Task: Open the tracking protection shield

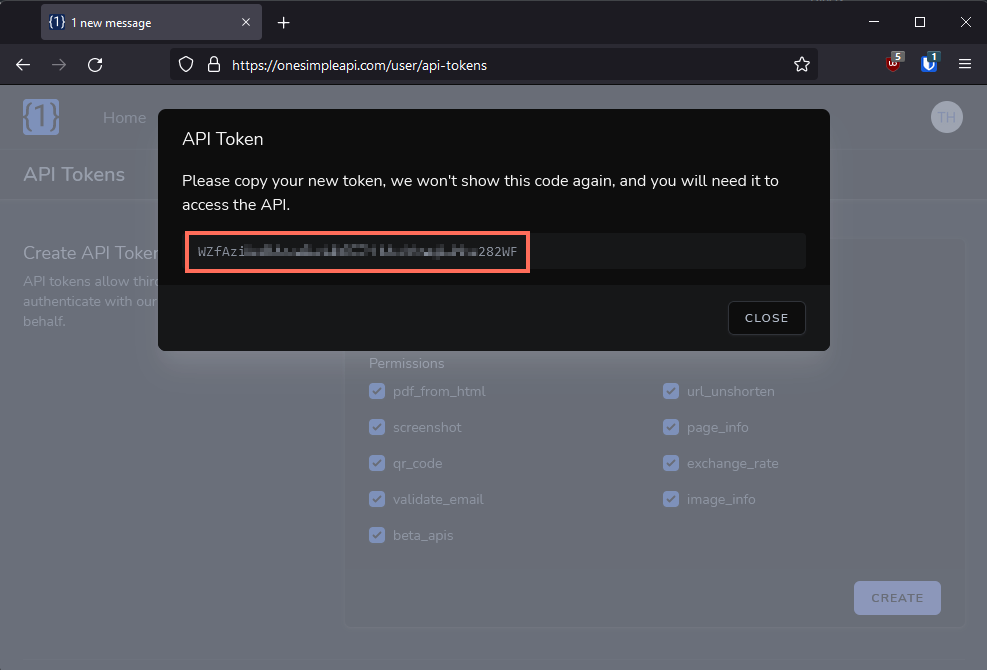Action: (186, 64)
